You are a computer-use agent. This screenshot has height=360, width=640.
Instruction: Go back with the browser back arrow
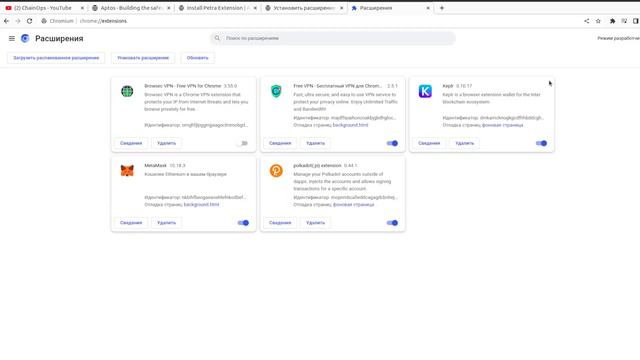click(7, 21)
